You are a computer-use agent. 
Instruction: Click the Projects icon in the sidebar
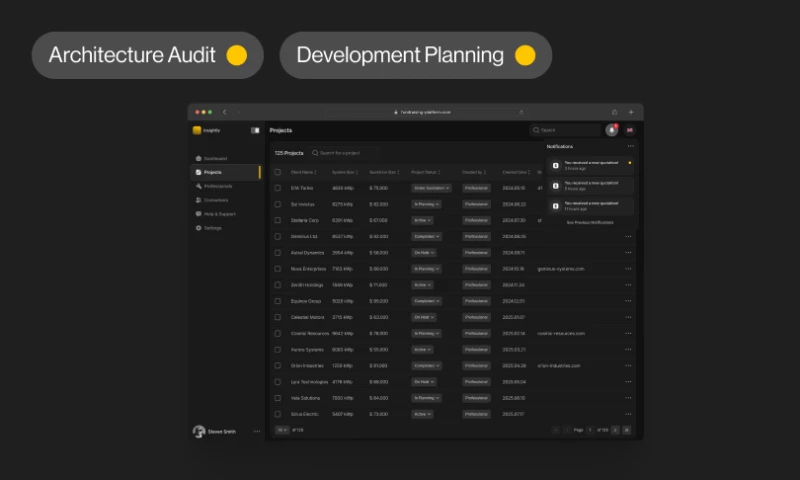click(x=198, y=172)
